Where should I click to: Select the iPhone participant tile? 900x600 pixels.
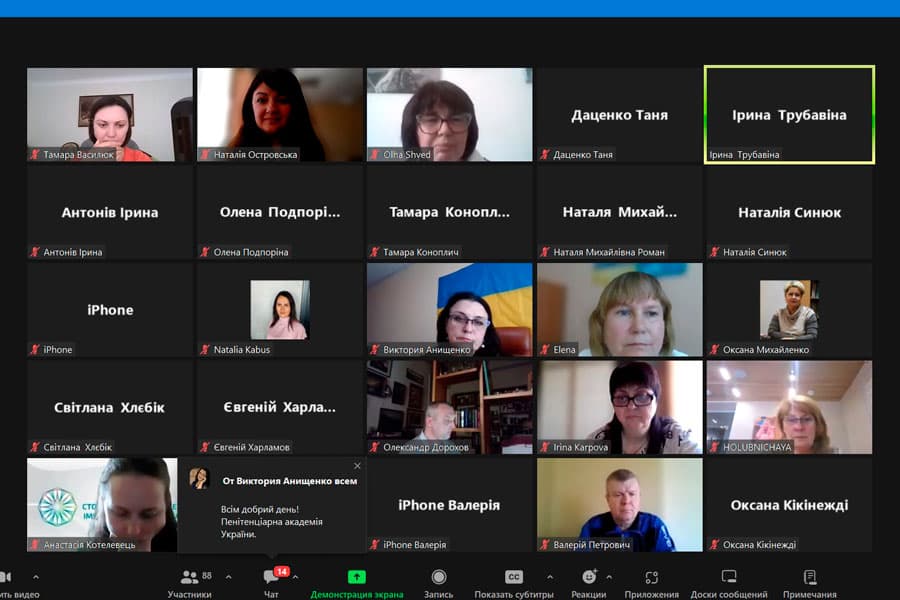[110, 309]
